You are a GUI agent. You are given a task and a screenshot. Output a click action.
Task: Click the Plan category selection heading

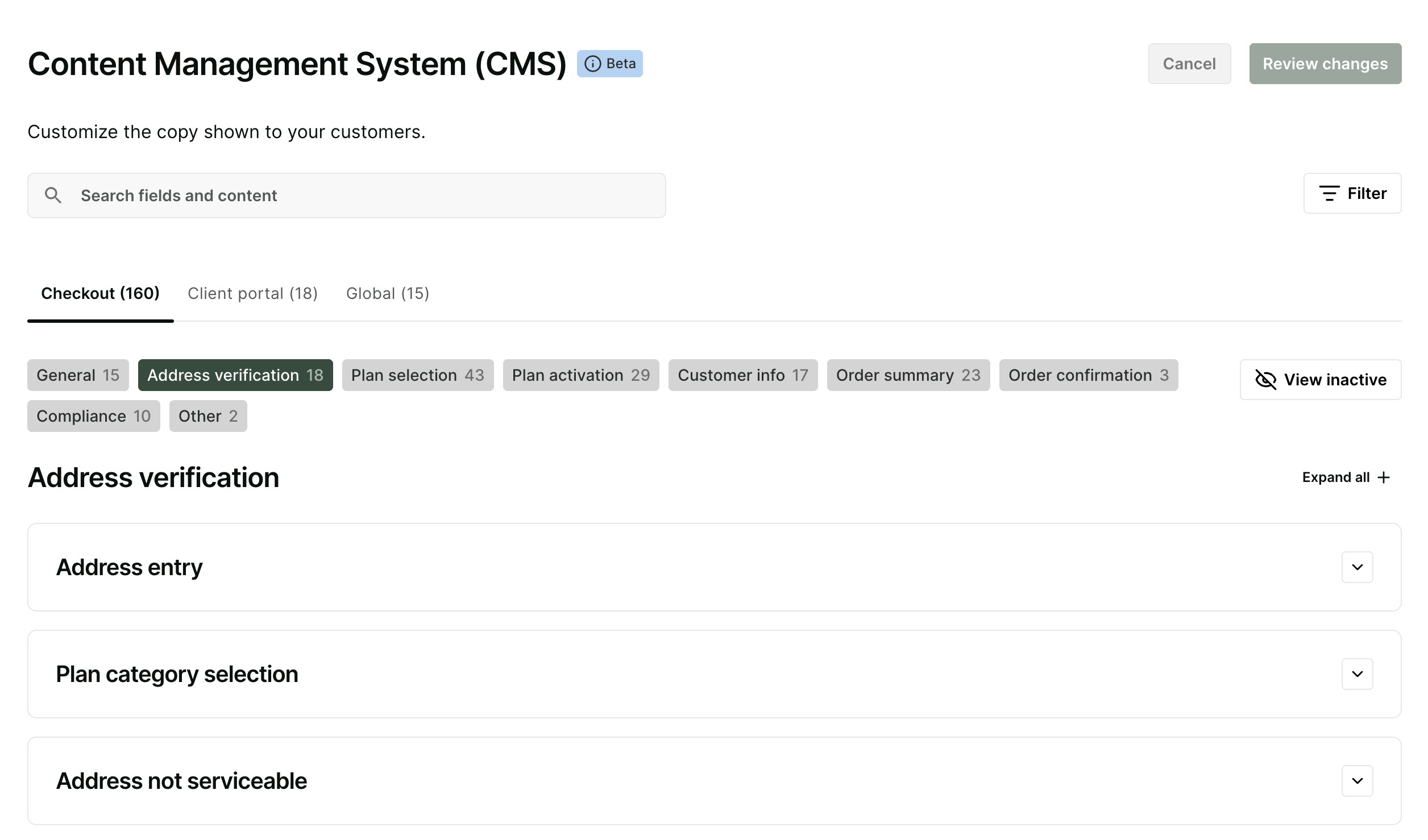coord(177,674)
